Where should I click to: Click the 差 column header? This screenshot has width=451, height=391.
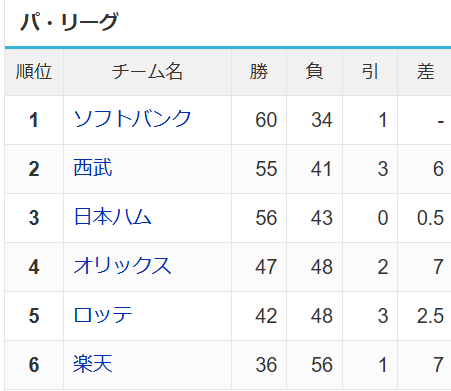click(426, 72)
